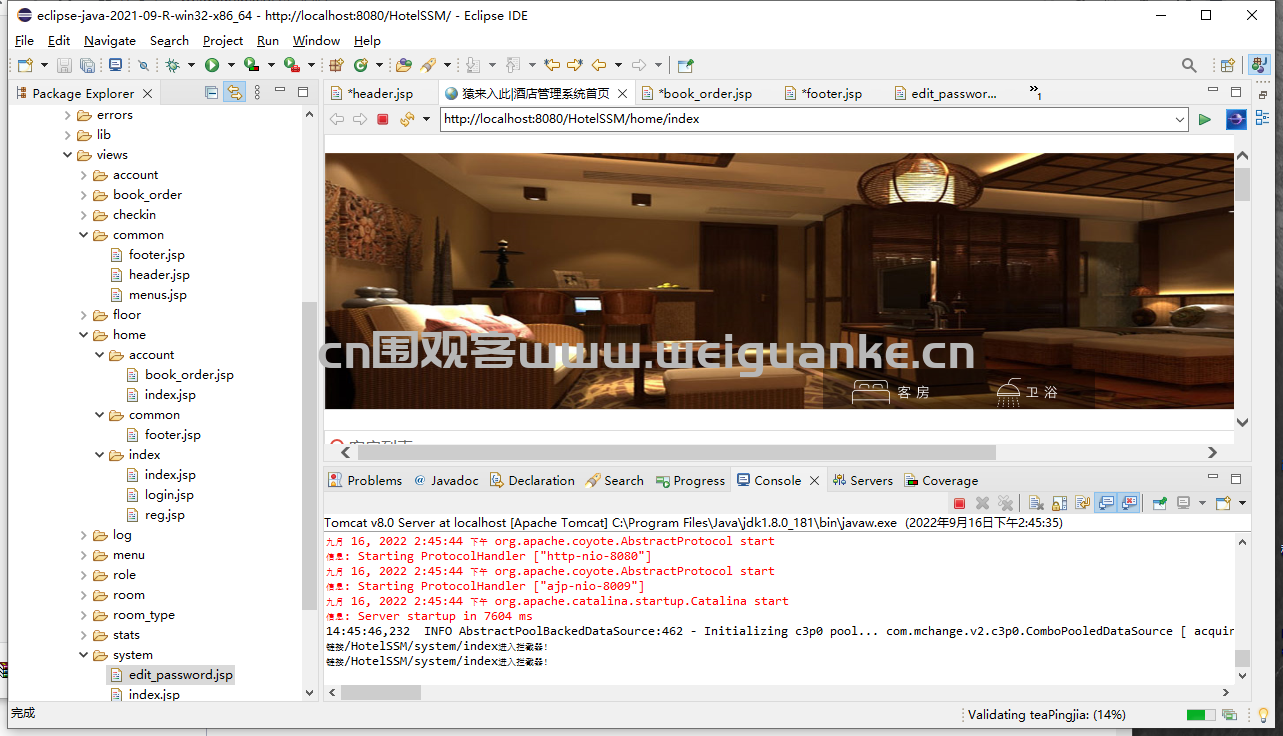Stop page loading in internal browser
The height and width of the screenshot is (736, 1283).
tap(382, 119)
